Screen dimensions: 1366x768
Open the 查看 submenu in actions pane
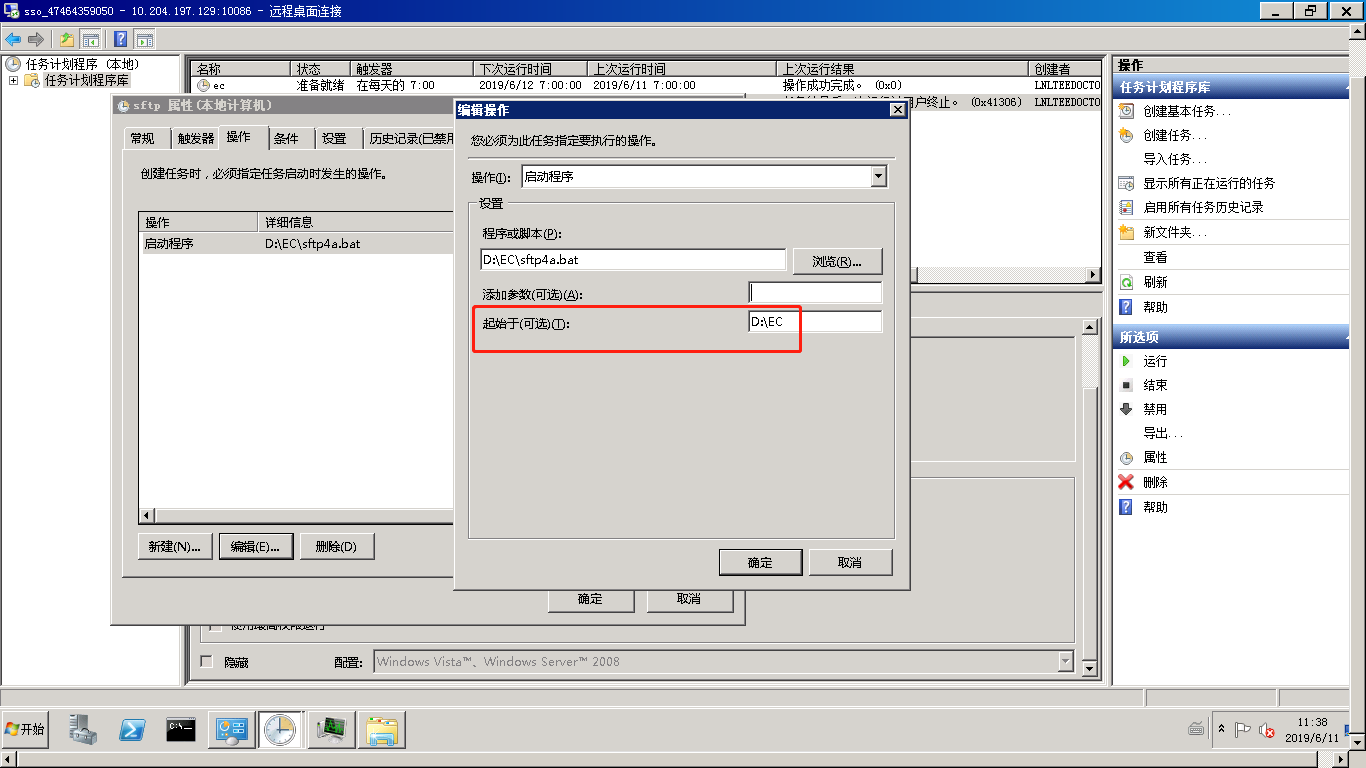click(x=1155, y=257)
